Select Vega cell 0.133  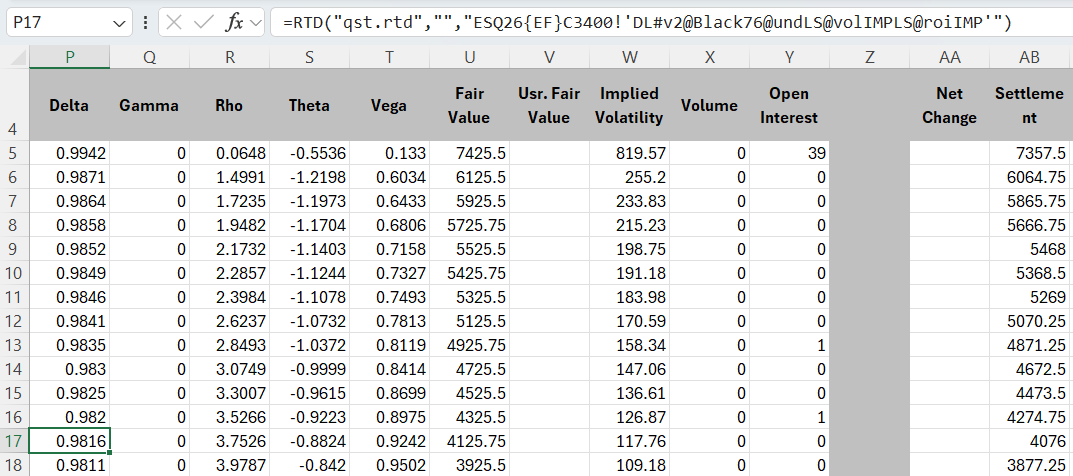[389, 153]
